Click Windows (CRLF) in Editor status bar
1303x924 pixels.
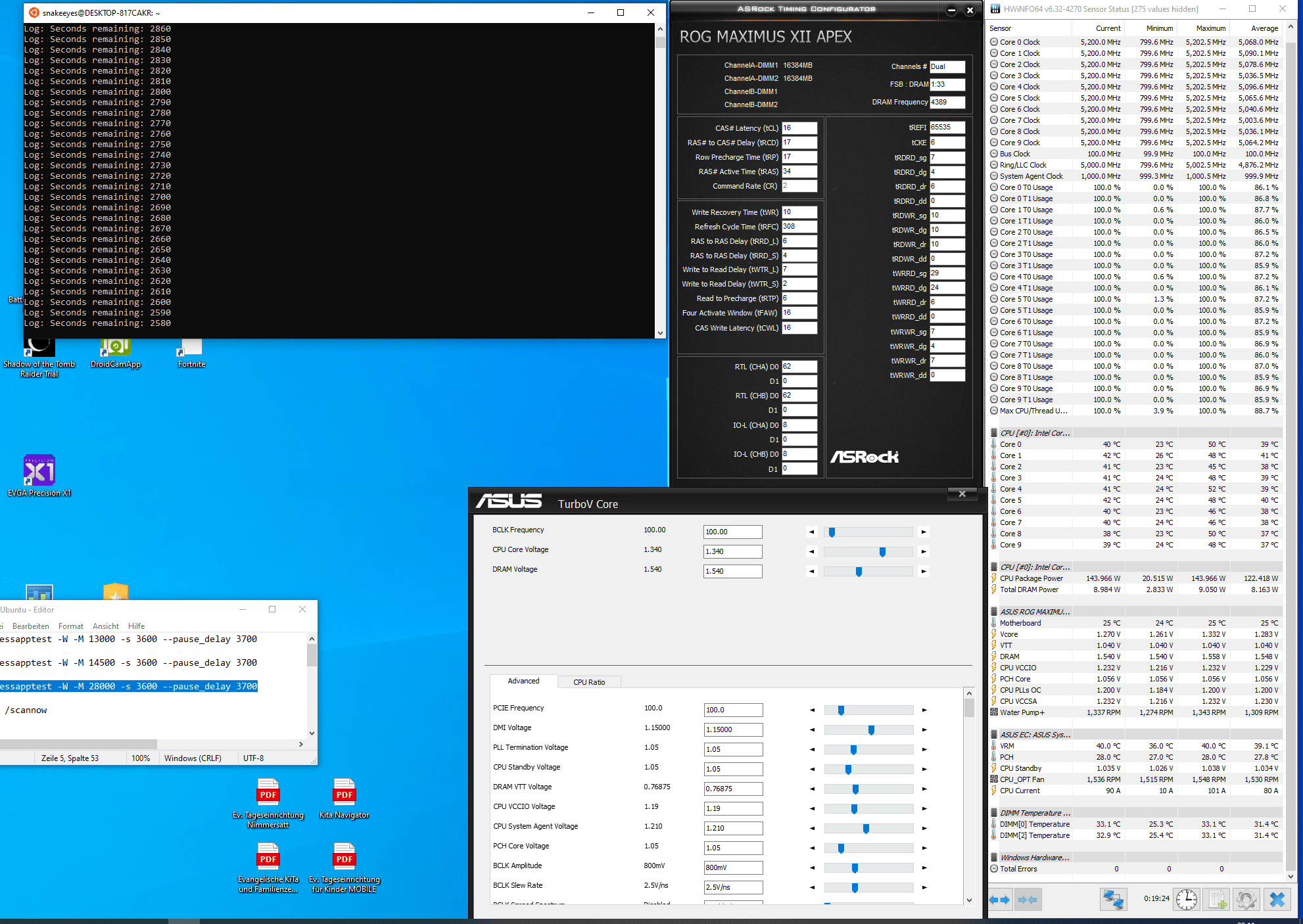(x=193, y=758)
